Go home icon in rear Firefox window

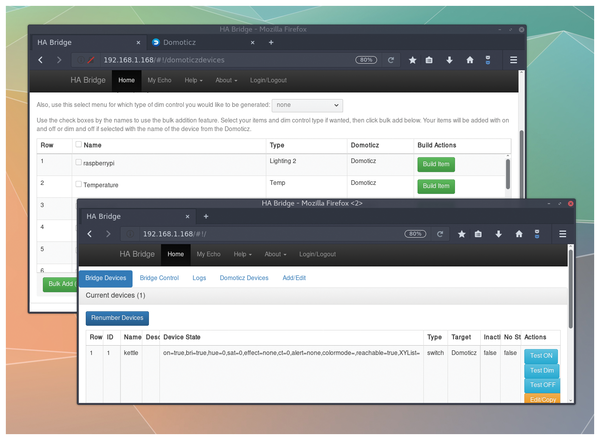(x=470, y=60)
